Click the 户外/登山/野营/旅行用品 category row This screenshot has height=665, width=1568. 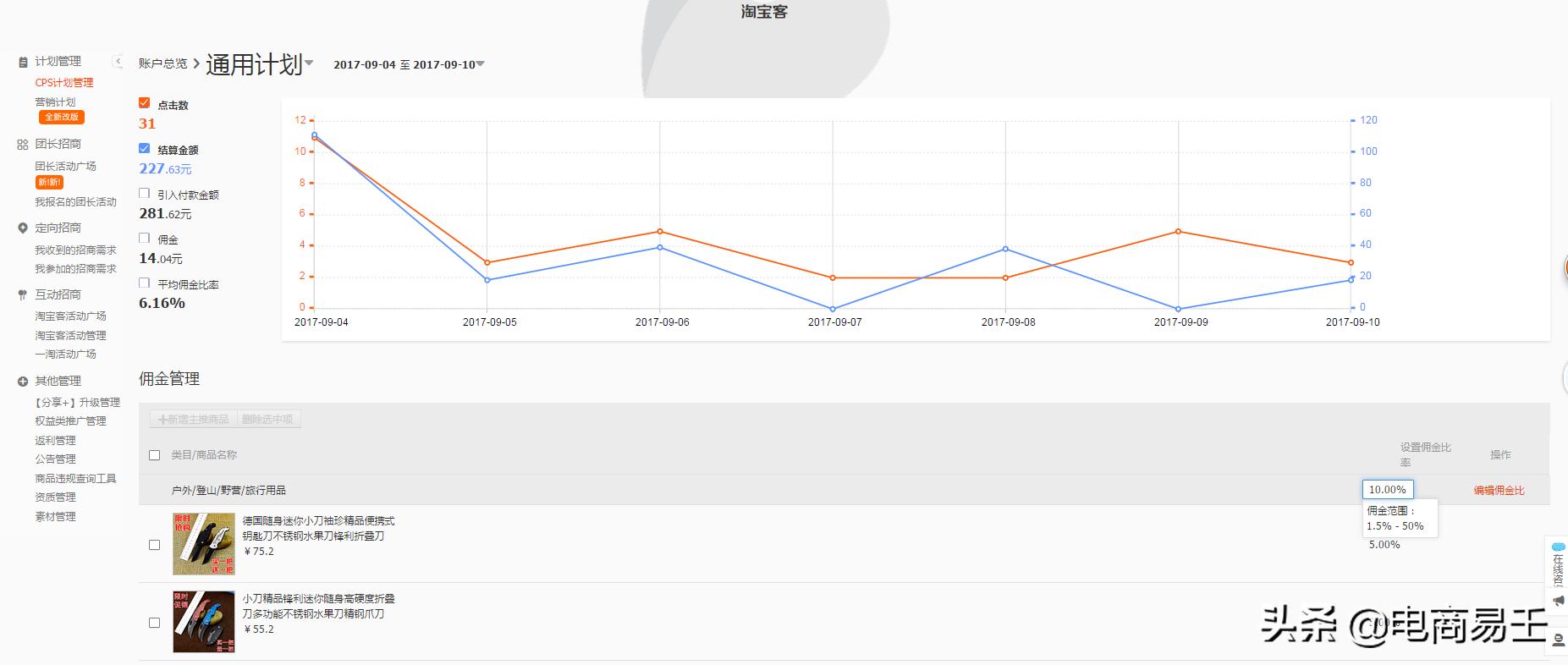[x=844, y=491]
